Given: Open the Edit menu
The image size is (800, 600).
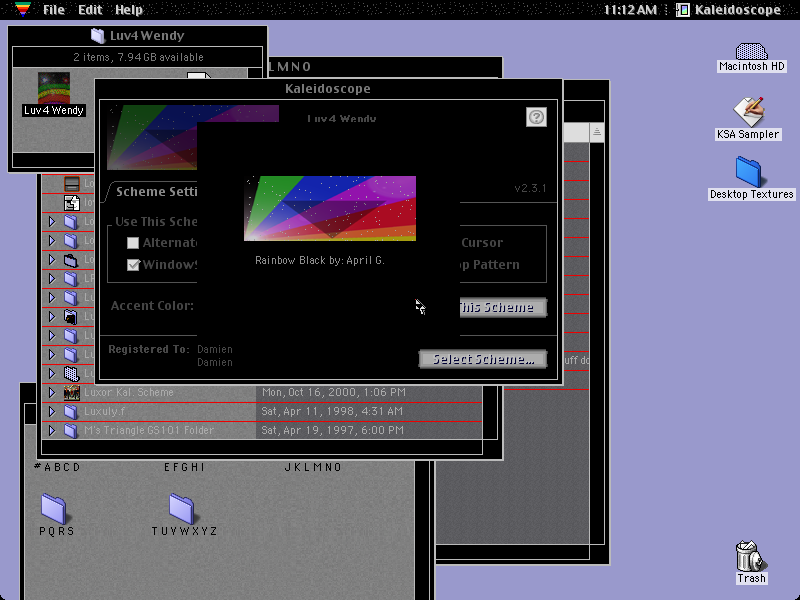Looking at the screenshot, I should 90,10.
